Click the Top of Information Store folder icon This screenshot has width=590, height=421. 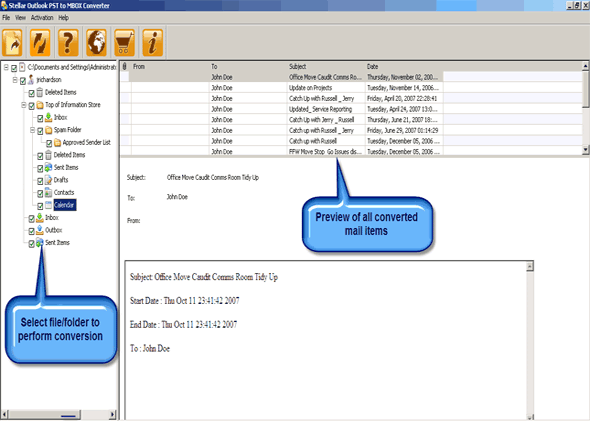tap(40, 105)
